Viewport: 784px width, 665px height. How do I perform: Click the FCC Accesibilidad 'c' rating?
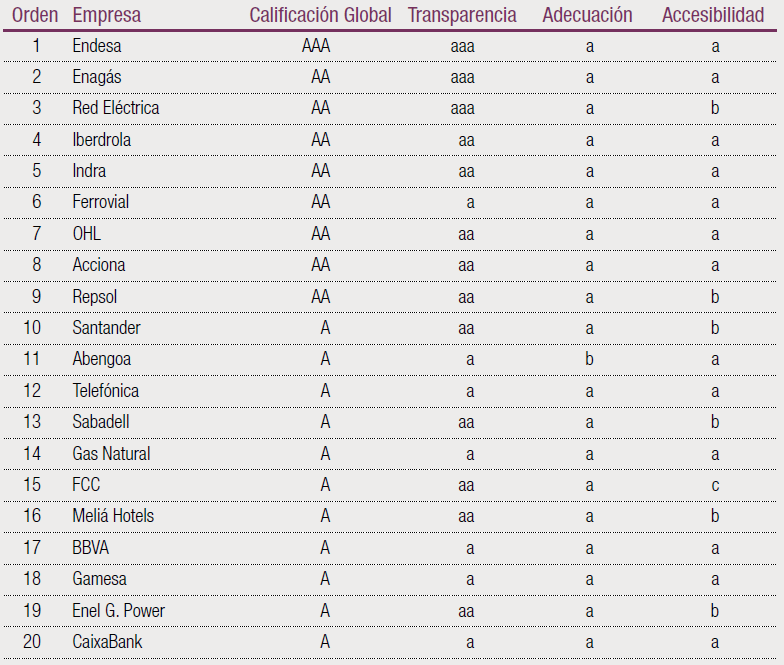click(x=715, y=485)
